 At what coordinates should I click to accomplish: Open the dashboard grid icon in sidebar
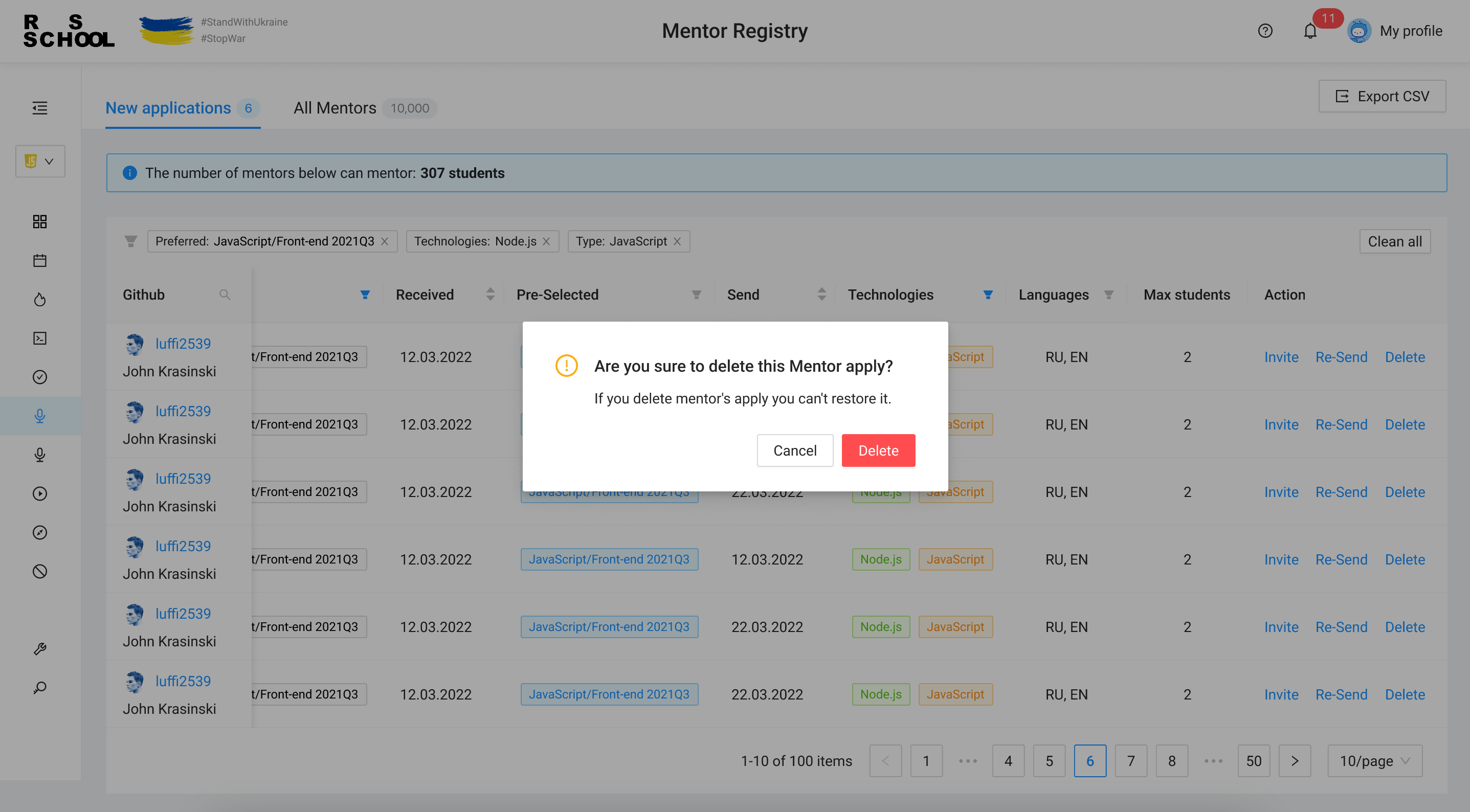[x=39, y=221]
